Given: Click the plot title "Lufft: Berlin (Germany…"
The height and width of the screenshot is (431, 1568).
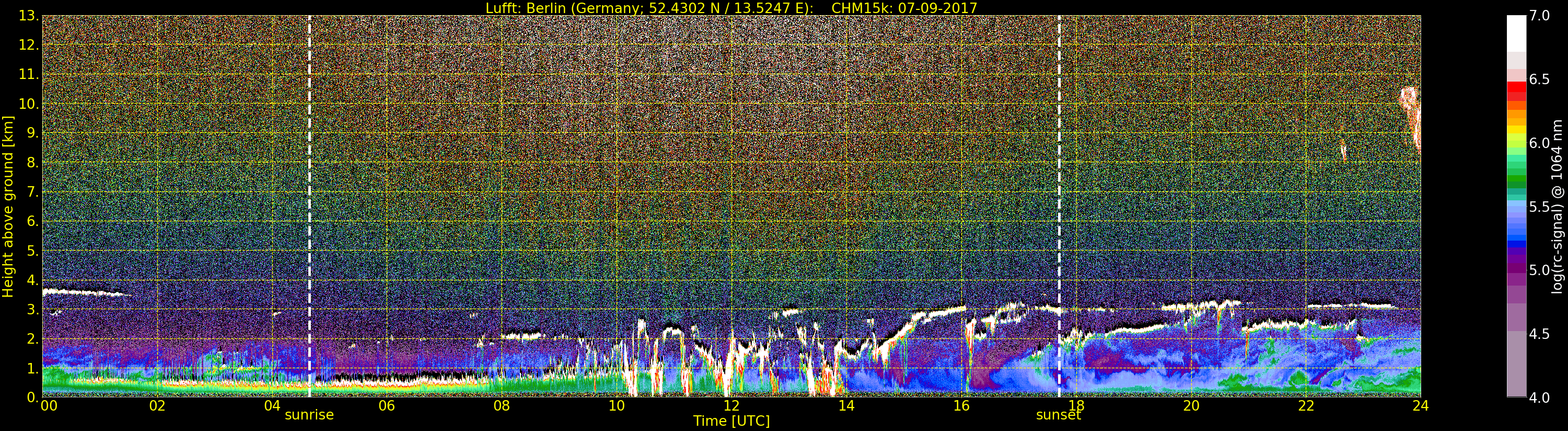Looking at the screenshot, I should 731,8.
